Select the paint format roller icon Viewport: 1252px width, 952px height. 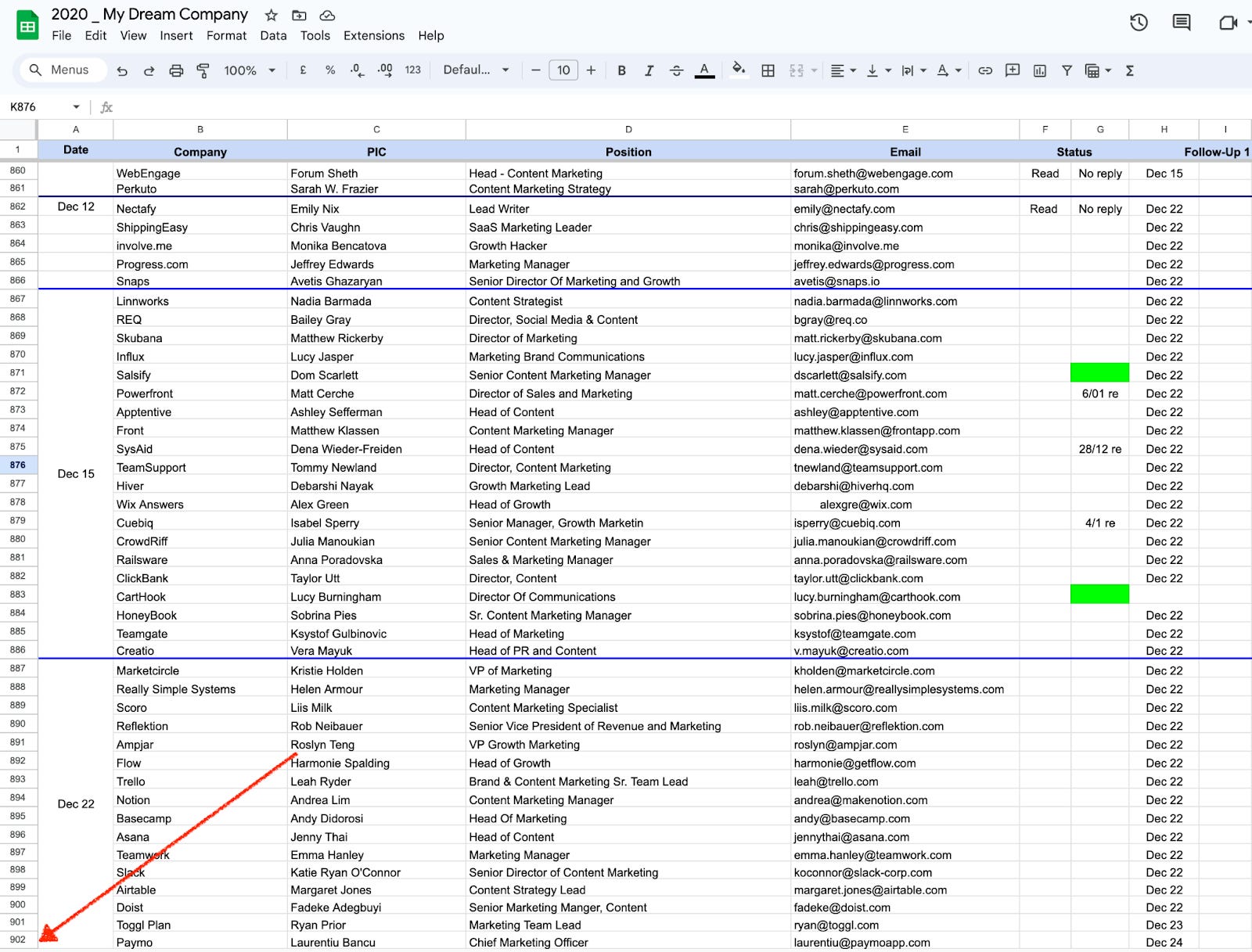(203, 70)
